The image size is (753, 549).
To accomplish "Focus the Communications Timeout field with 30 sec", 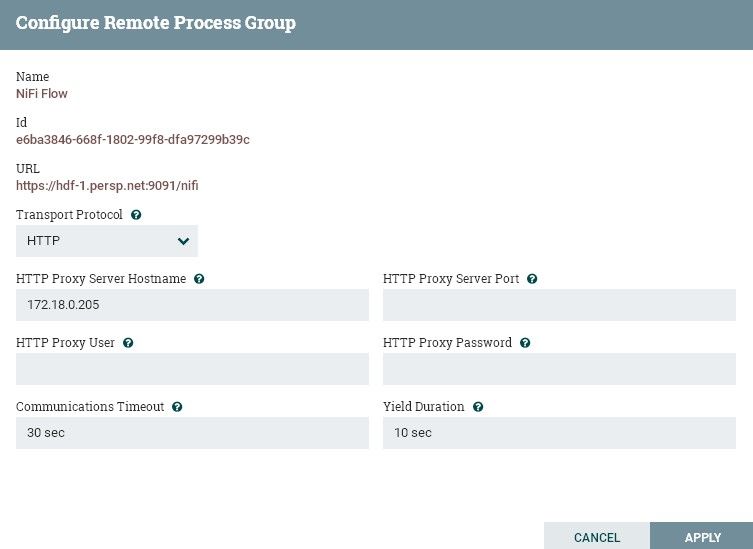I will pos(192,433).
